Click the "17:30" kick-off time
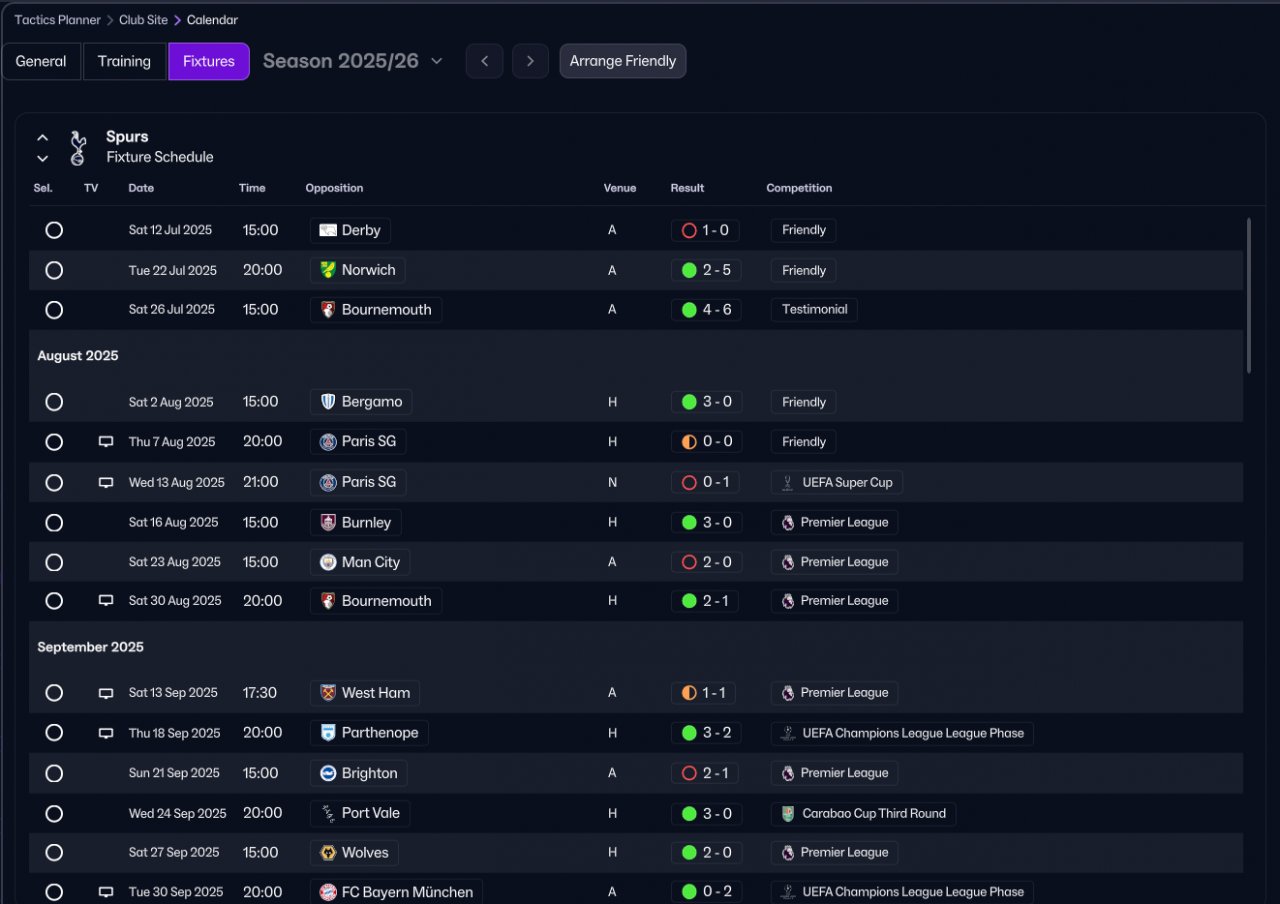The image size is (1280, 904). click(260, 693)
